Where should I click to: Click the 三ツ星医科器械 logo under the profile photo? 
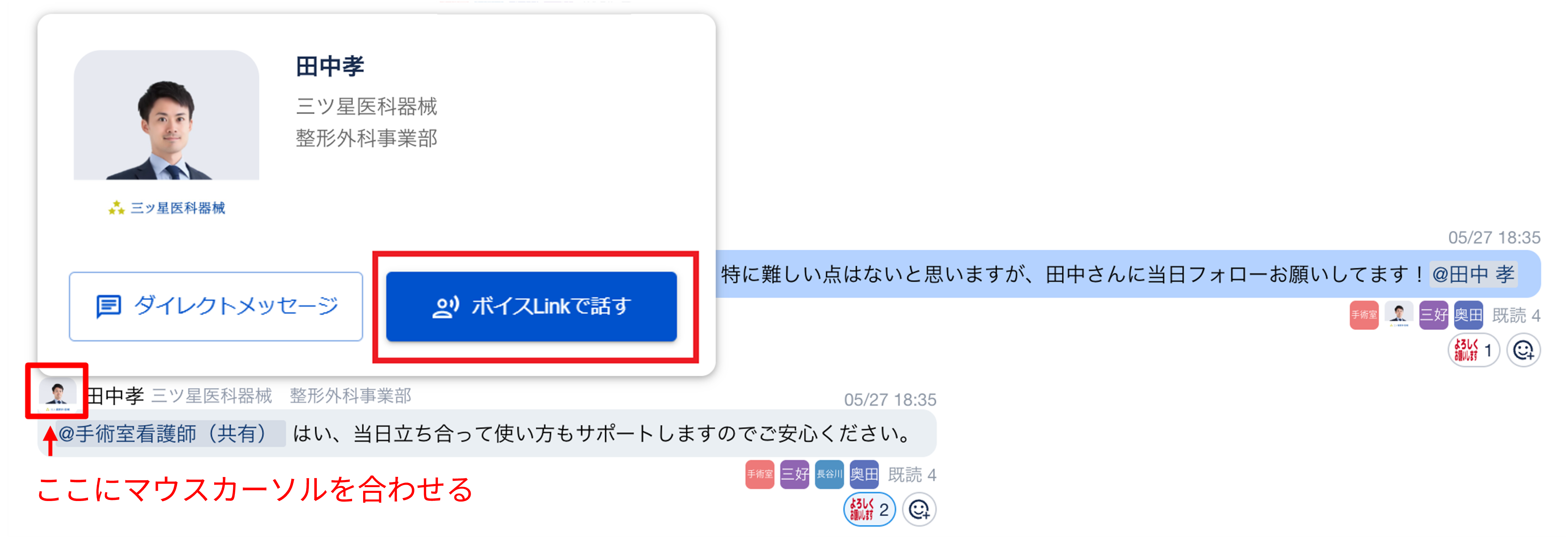pyautogui.click(x=166, y=208)
